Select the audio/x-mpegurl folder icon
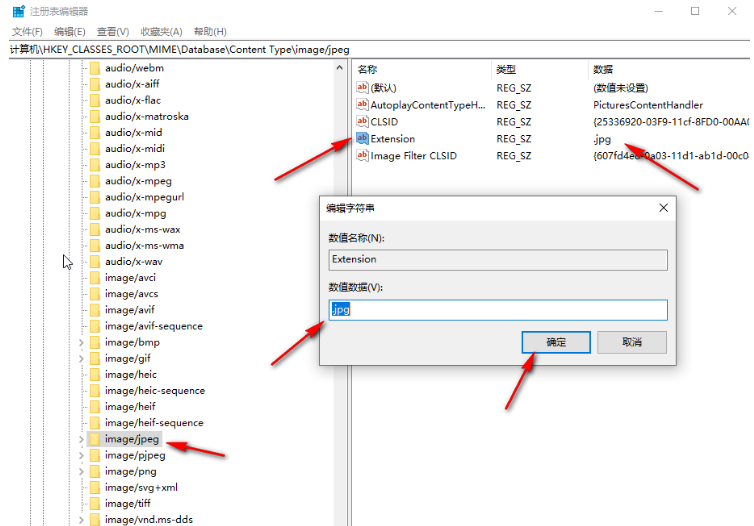The image size is (754, 526). click(95, 197)
